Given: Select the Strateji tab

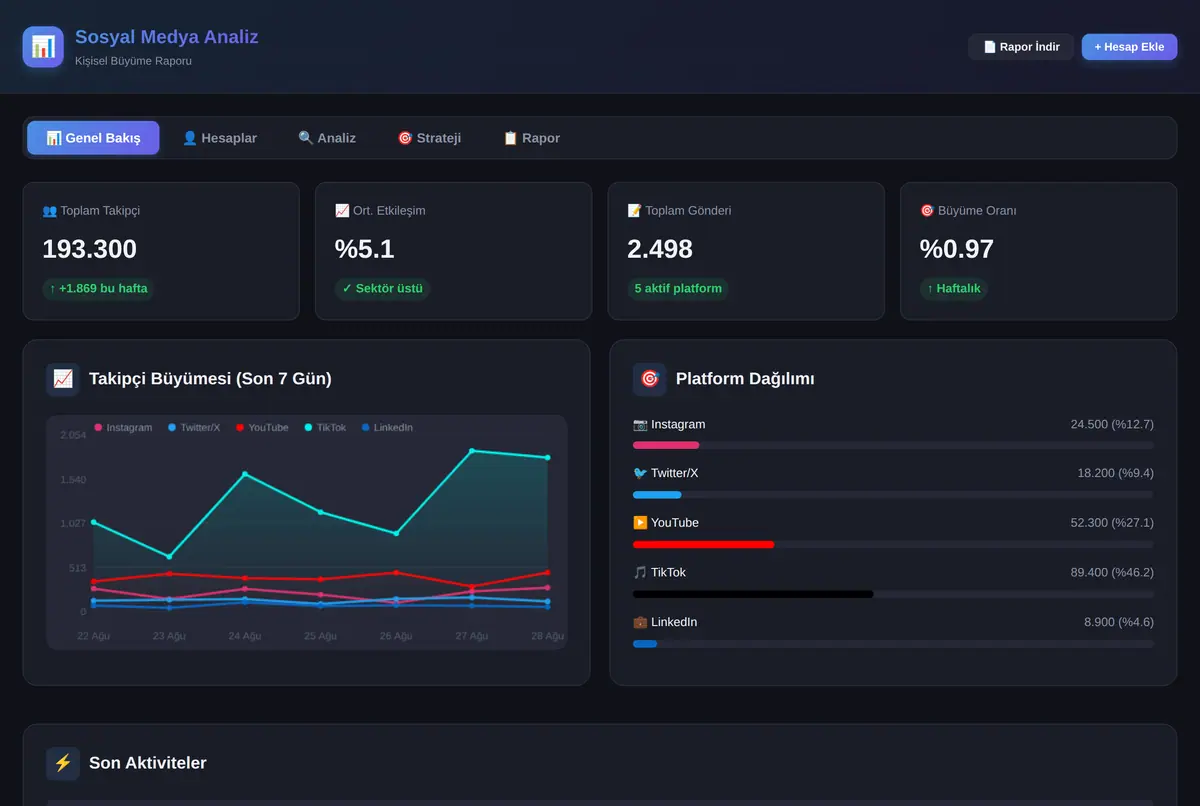Looking at the screenshot, I should point(429,138).
